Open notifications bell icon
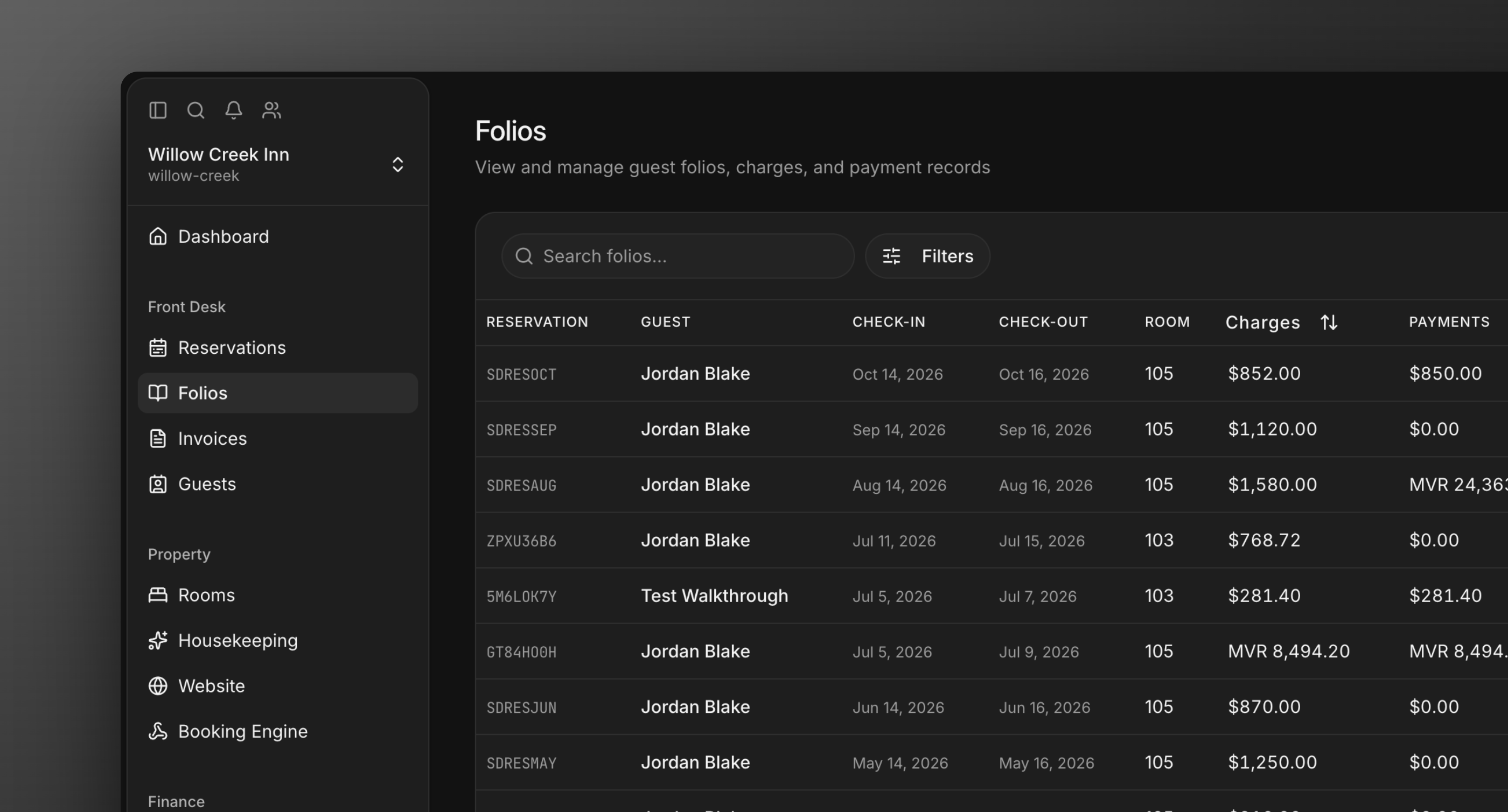This screenshot has width=1508, height=812. (x=234, y=110)
